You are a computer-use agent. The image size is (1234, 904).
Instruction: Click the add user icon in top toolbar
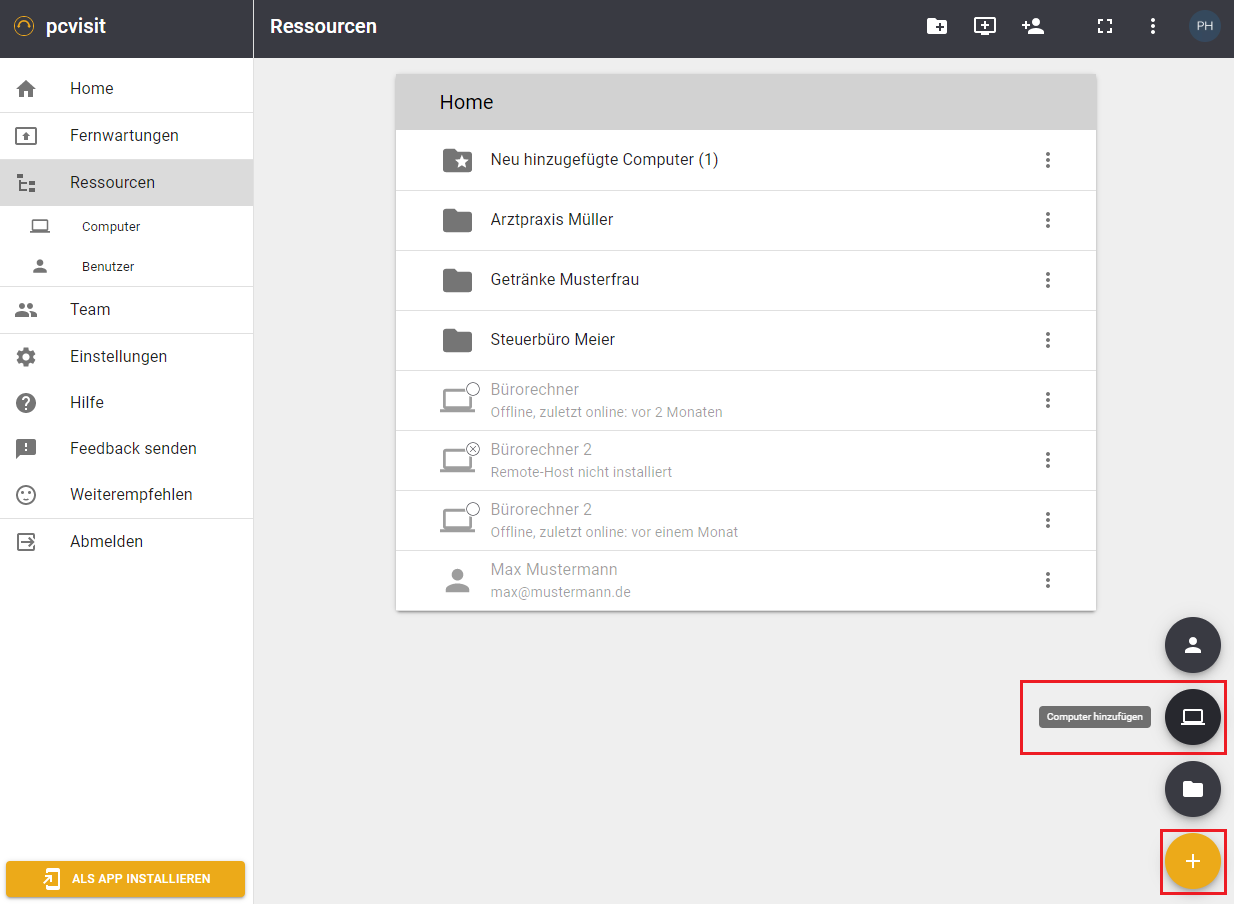coord(1033,27)
